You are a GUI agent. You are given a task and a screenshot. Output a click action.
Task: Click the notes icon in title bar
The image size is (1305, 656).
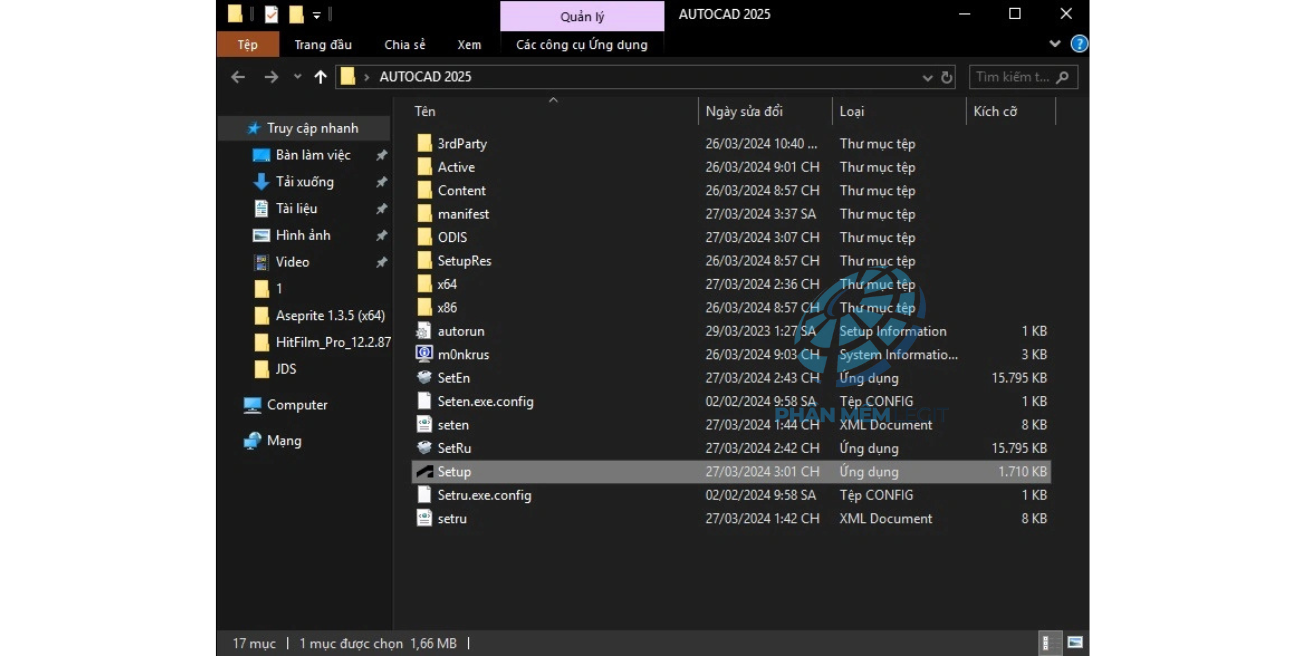(271, 15)
